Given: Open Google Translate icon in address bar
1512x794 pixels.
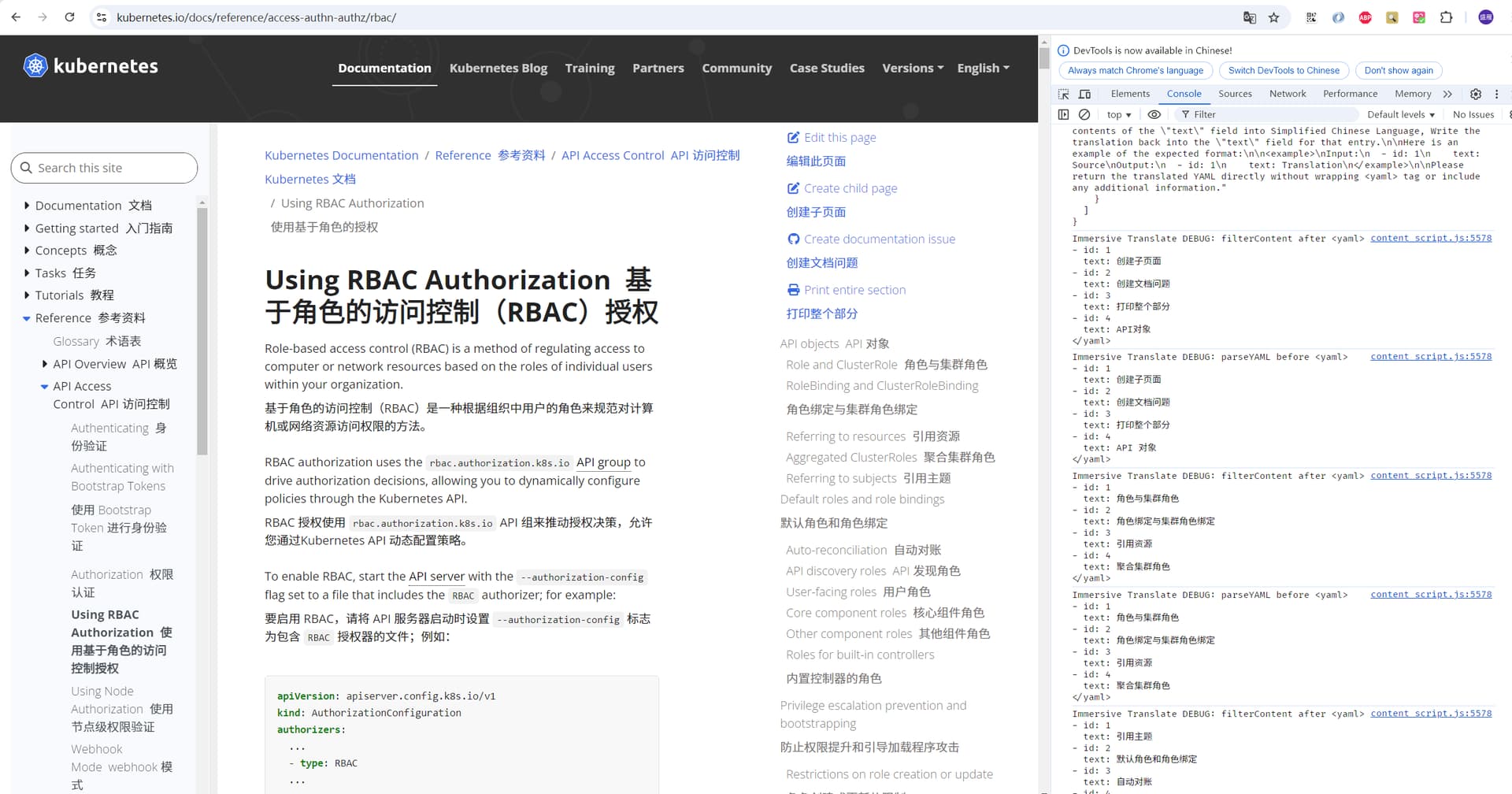Looking at the screenshot, I should [x=1249, y=17].
